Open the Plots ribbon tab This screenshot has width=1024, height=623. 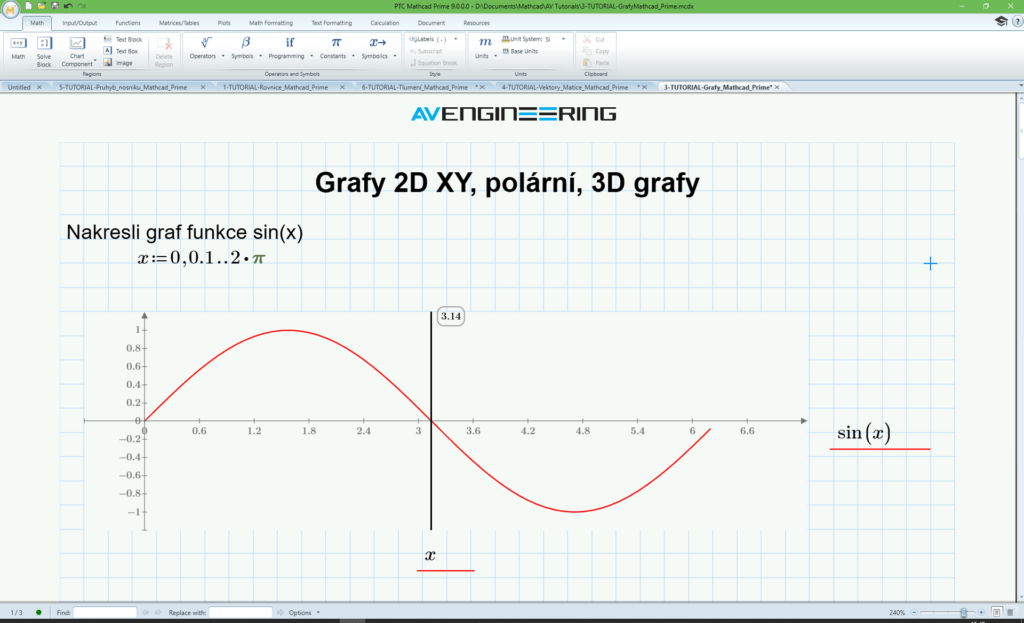[x=224, y=23]
